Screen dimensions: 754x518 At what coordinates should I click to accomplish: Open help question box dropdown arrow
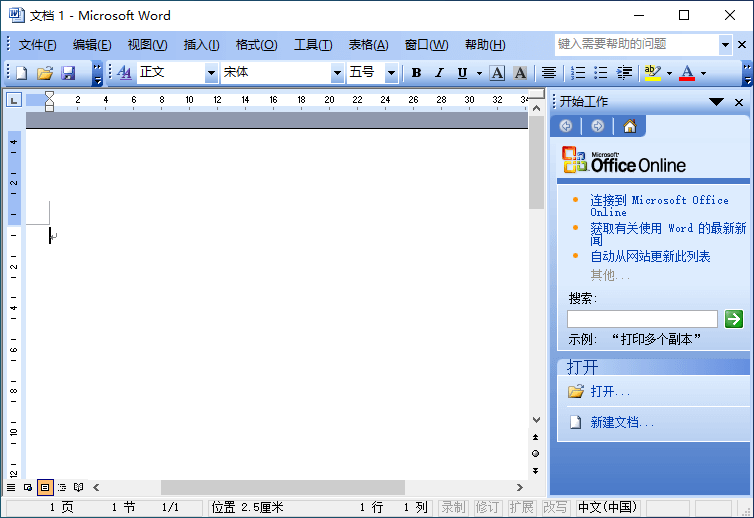(725, 45)
